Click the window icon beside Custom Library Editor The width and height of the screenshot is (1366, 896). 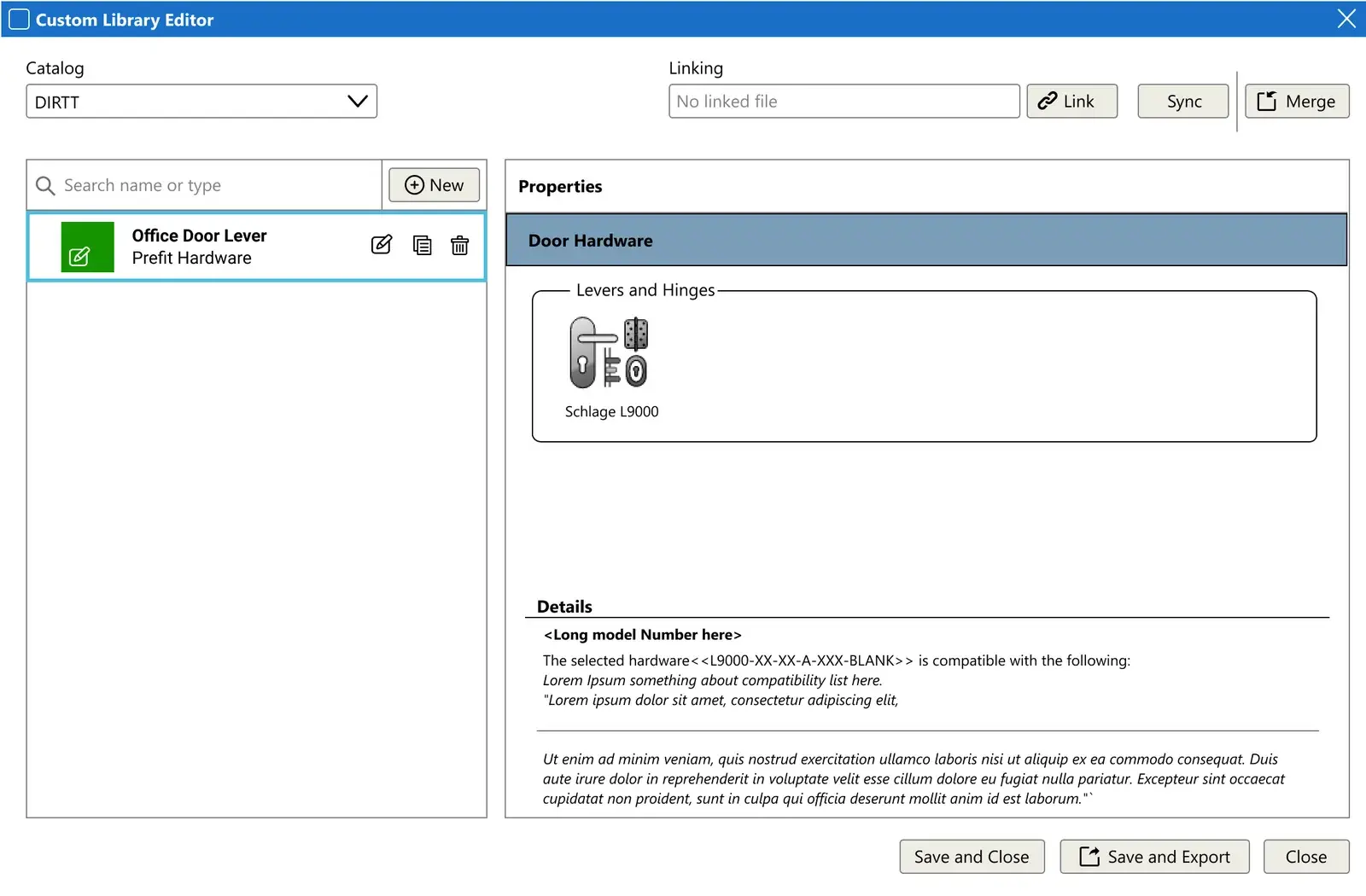point(19,19)
